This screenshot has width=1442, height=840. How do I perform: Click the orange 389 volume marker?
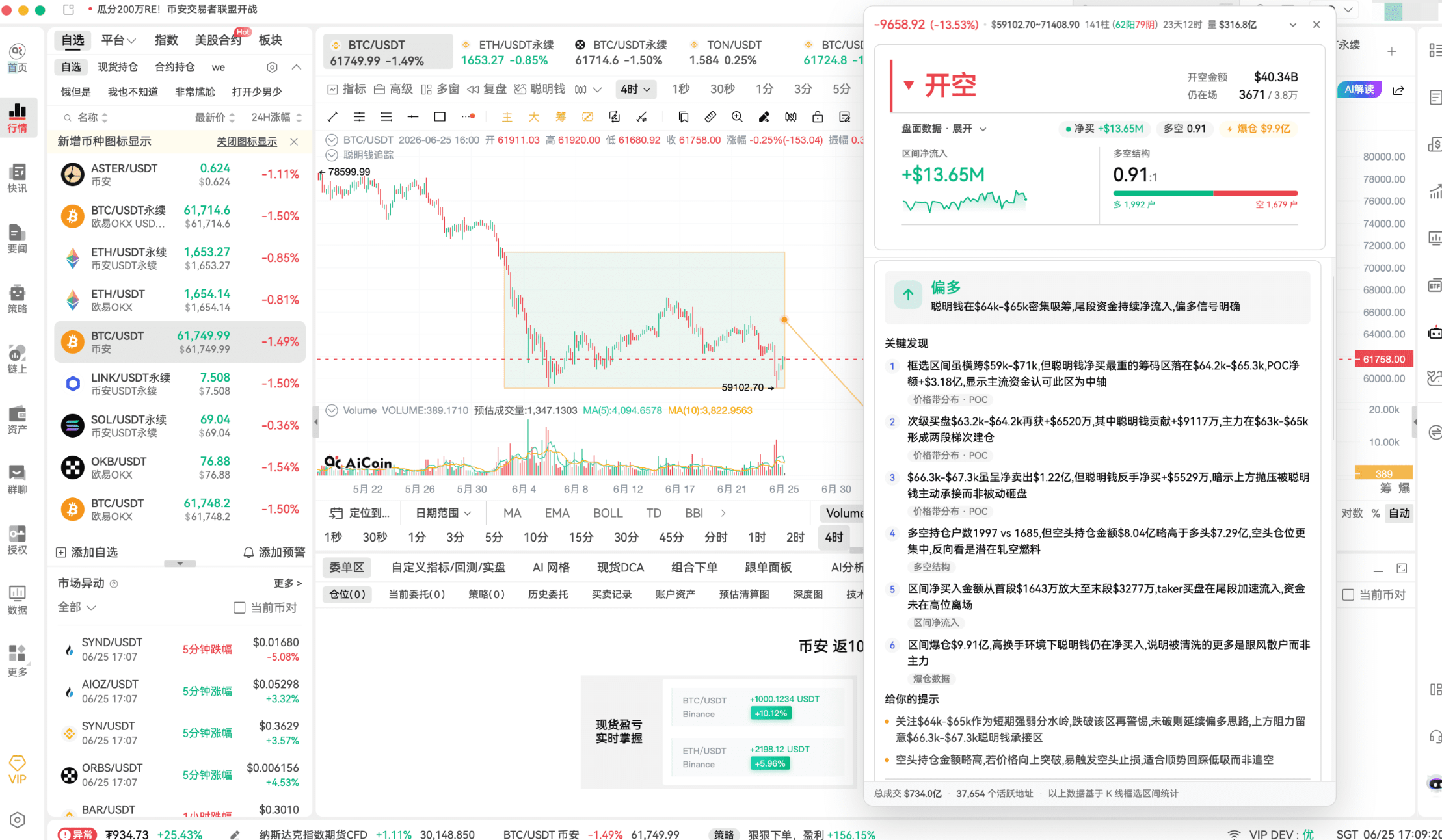1384,473
